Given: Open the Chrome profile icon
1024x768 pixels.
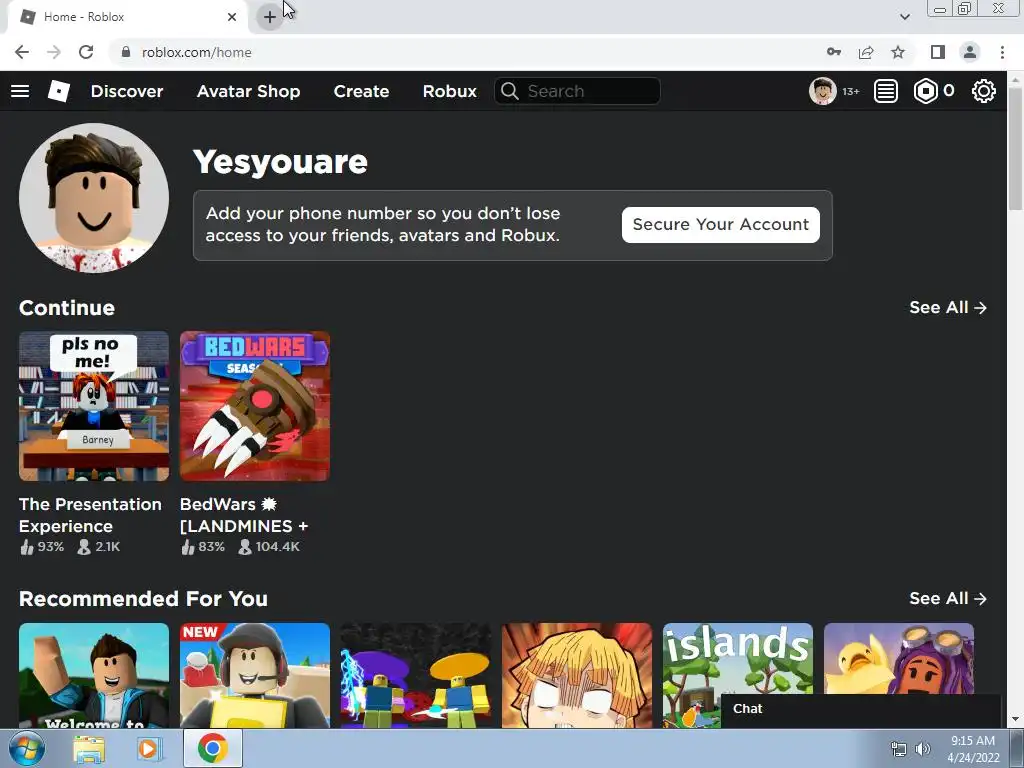Looking at the screenshot, I should point(970,52).
